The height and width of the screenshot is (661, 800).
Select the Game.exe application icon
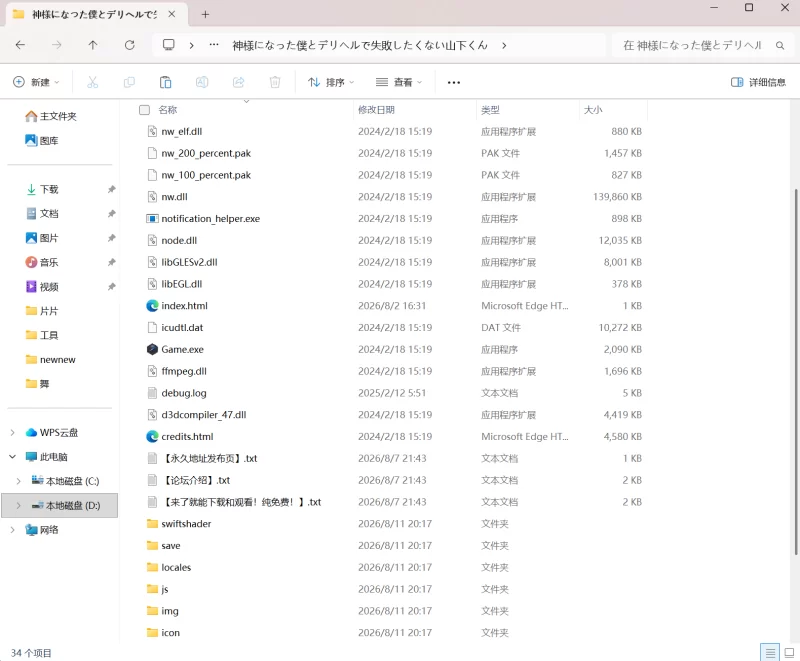pos(152,349)
